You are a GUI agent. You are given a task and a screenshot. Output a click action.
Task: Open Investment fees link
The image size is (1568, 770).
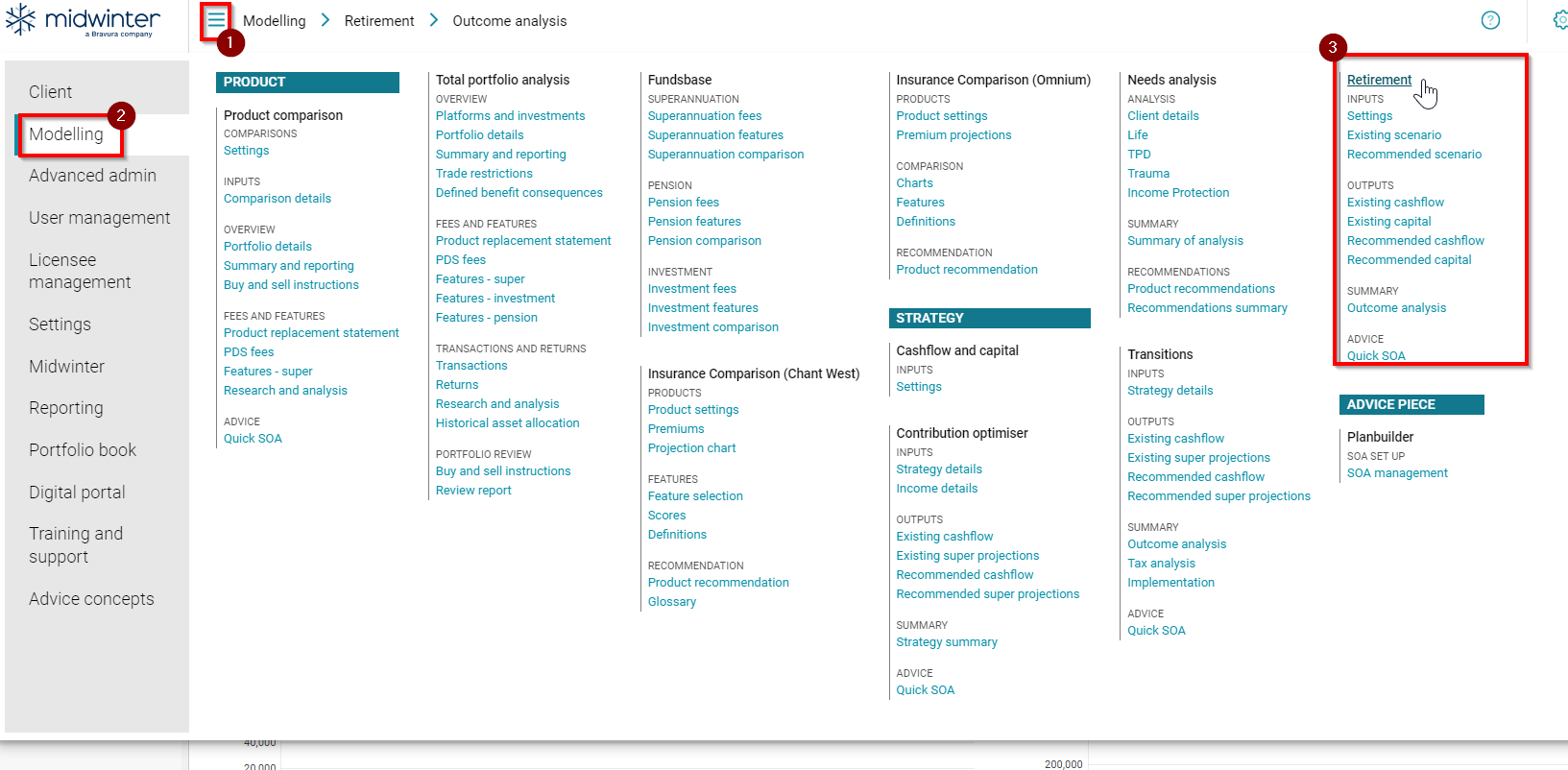point(692,289)
